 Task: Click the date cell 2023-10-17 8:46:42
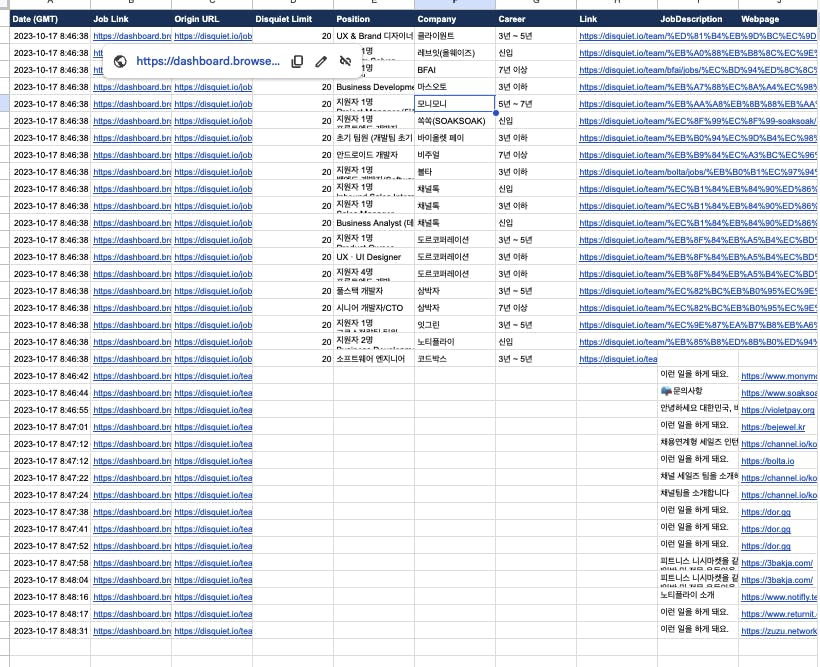pyautogui.click(x=50, y=376)
